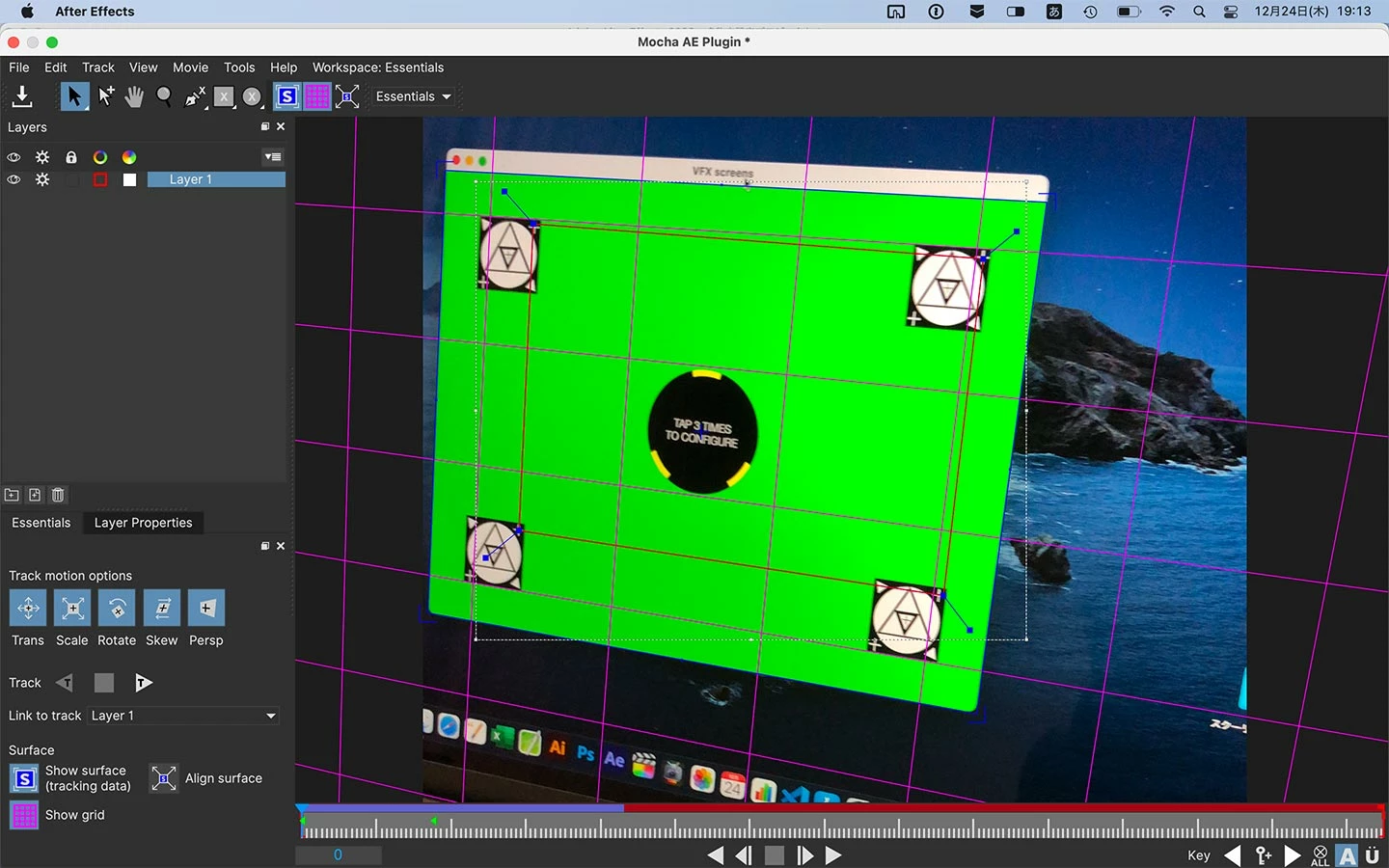Click the Save project download icon
Image resolution: width=1389 pixels, height=868 pixels.
point(22,96)
